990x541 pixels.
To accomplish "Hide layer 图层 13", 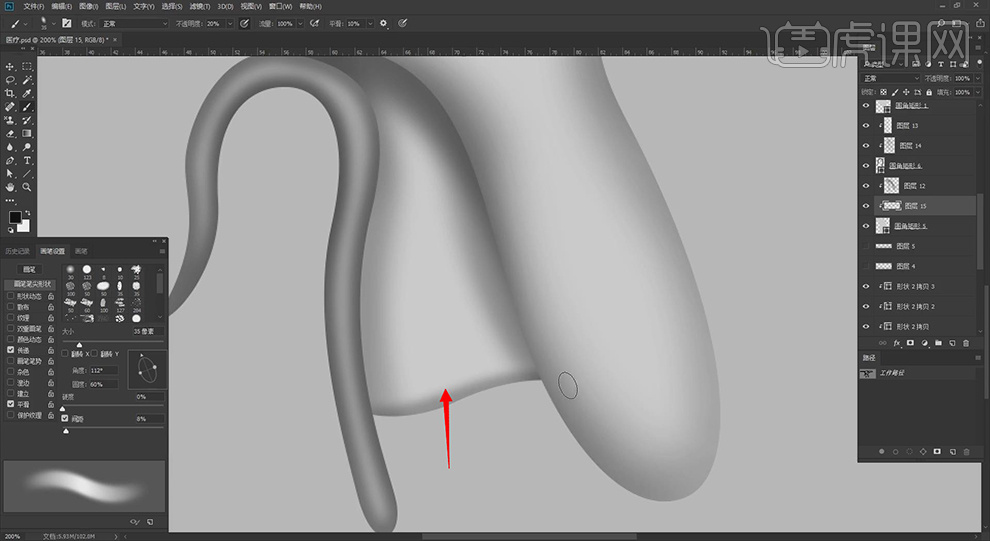I will [866, 126].
